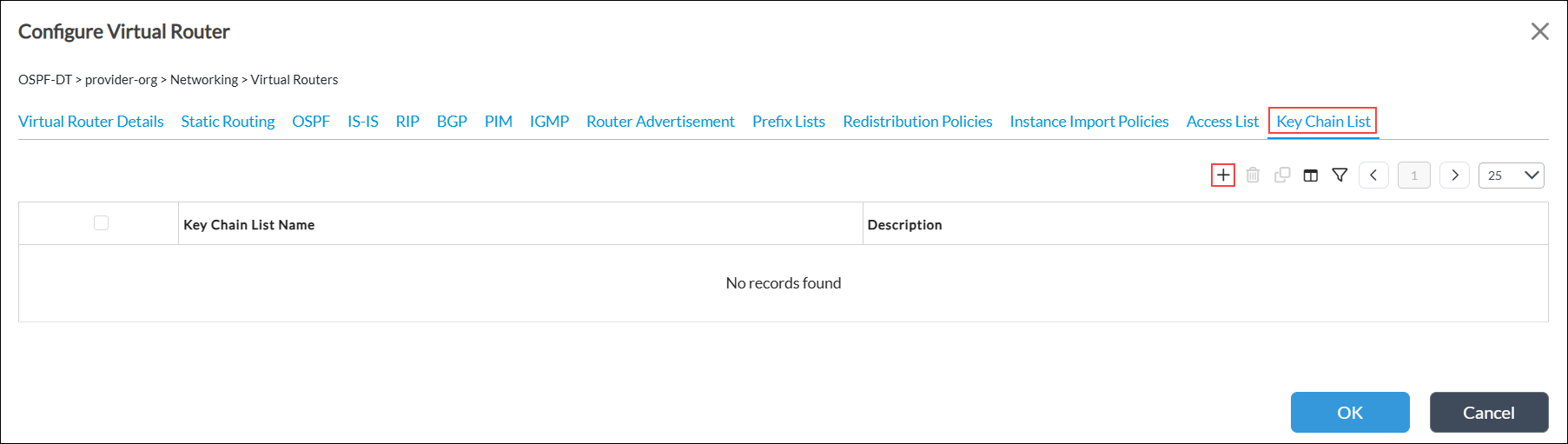
Task: Open the rows-per-page dropdown showing 25
Action: tap(1511, 176)
